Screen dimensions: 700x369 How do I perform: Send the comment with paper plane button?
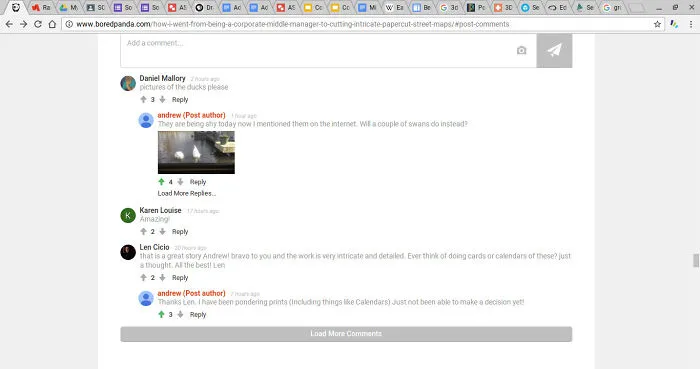(554, 50)
